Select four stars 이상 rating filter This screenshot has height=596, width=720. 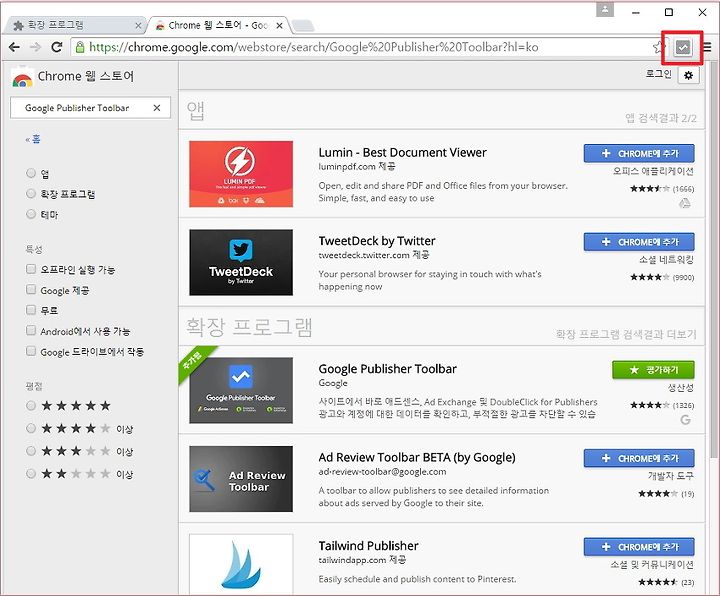[x=31, y=428]
